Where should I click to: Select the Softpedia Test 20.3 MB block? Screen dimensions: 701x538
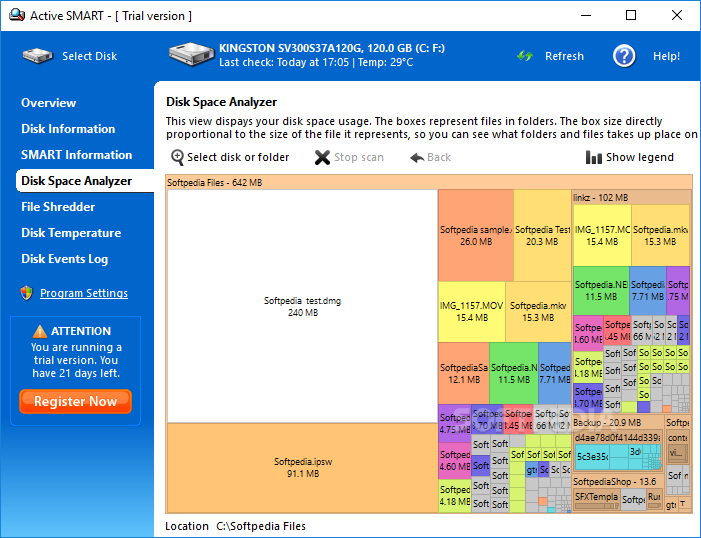tap(542, 235)
